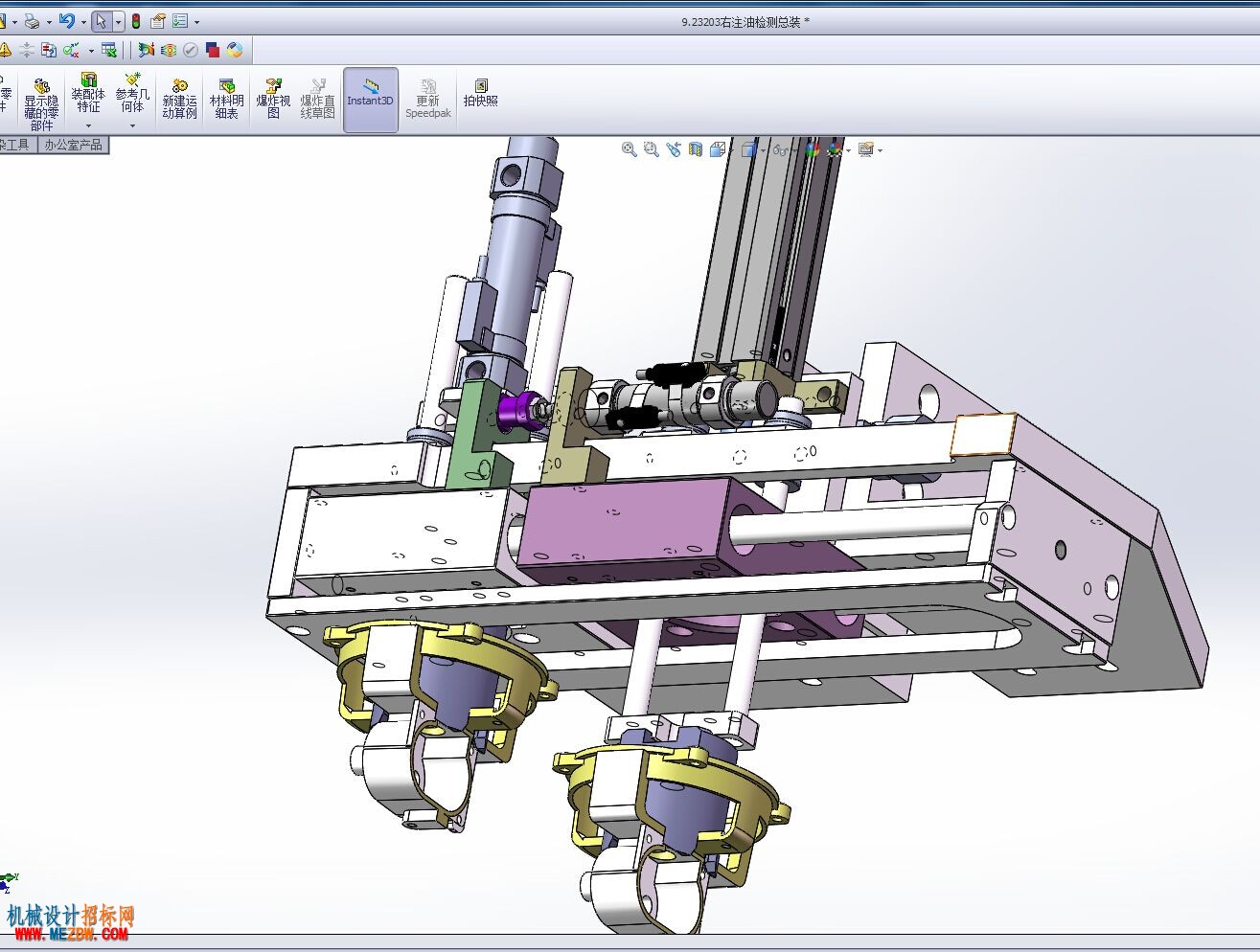Click the Zoom to Area icon
Viewport: 1260px width, 952px height.
pos(652,149)
